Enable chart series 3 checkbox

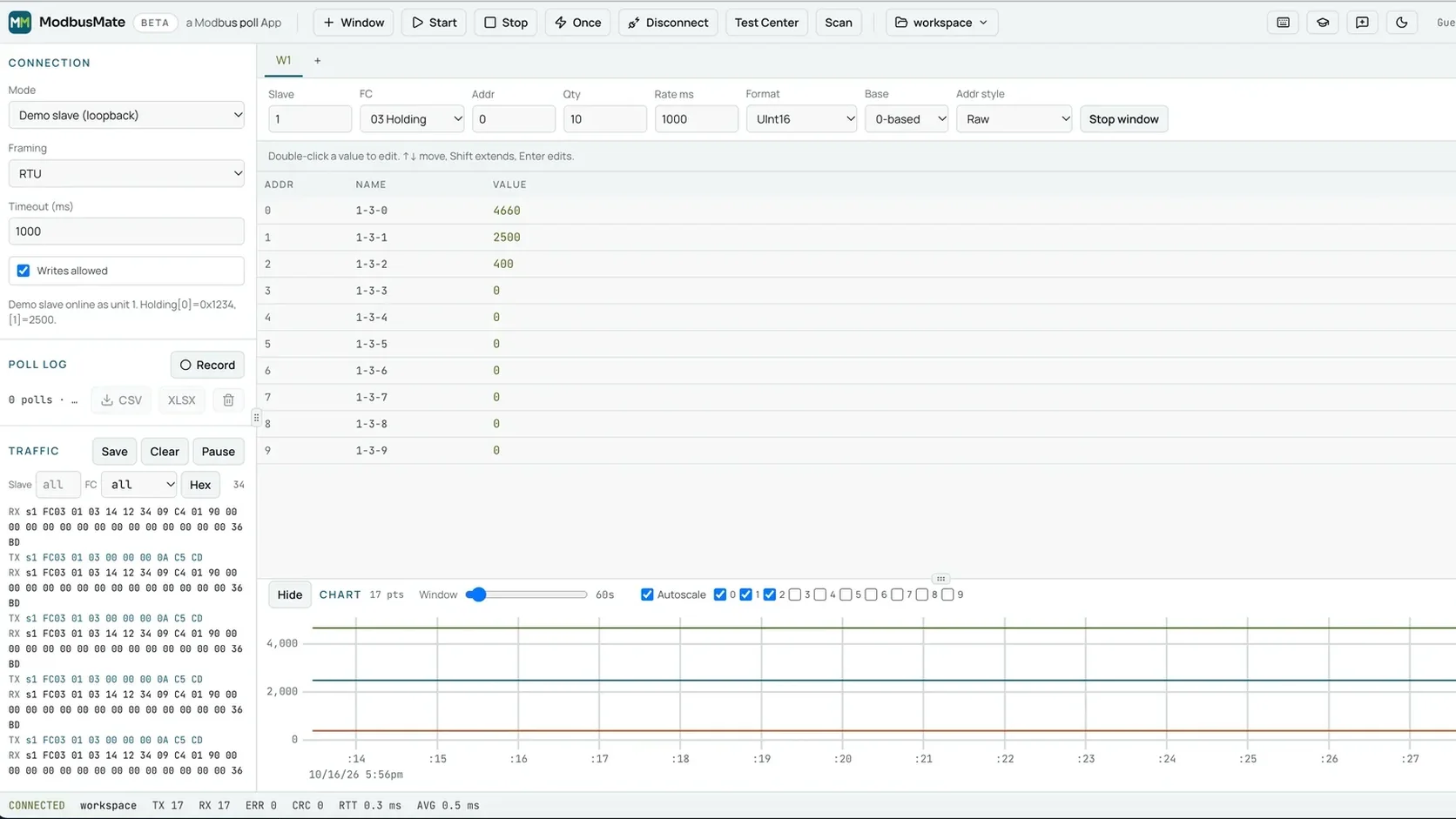[x=795, y=594]
